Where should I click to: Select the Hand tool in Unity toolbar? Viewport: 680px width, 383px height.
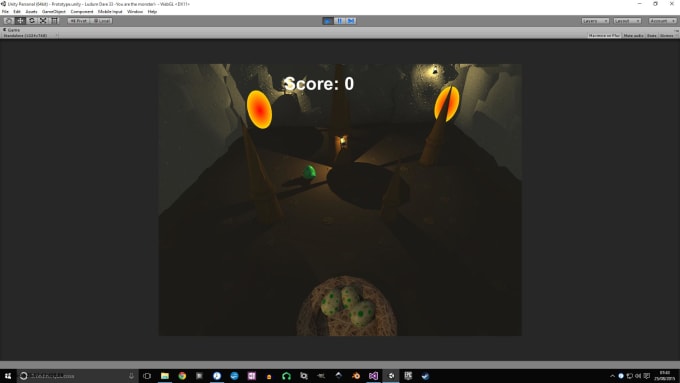8,21
